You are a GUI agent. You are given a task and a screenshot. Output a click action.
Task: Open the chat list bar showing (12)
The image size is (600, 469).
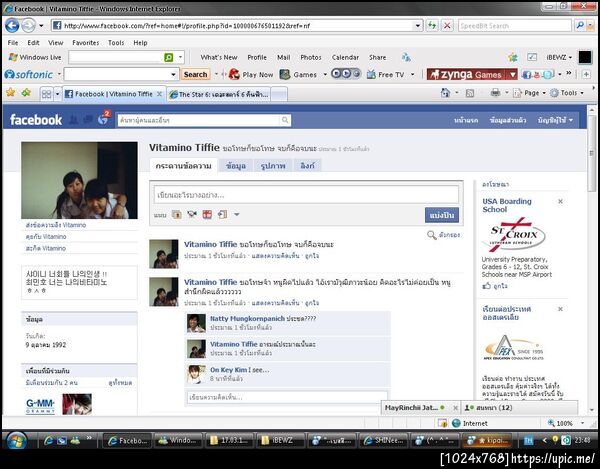coord(520,408)
